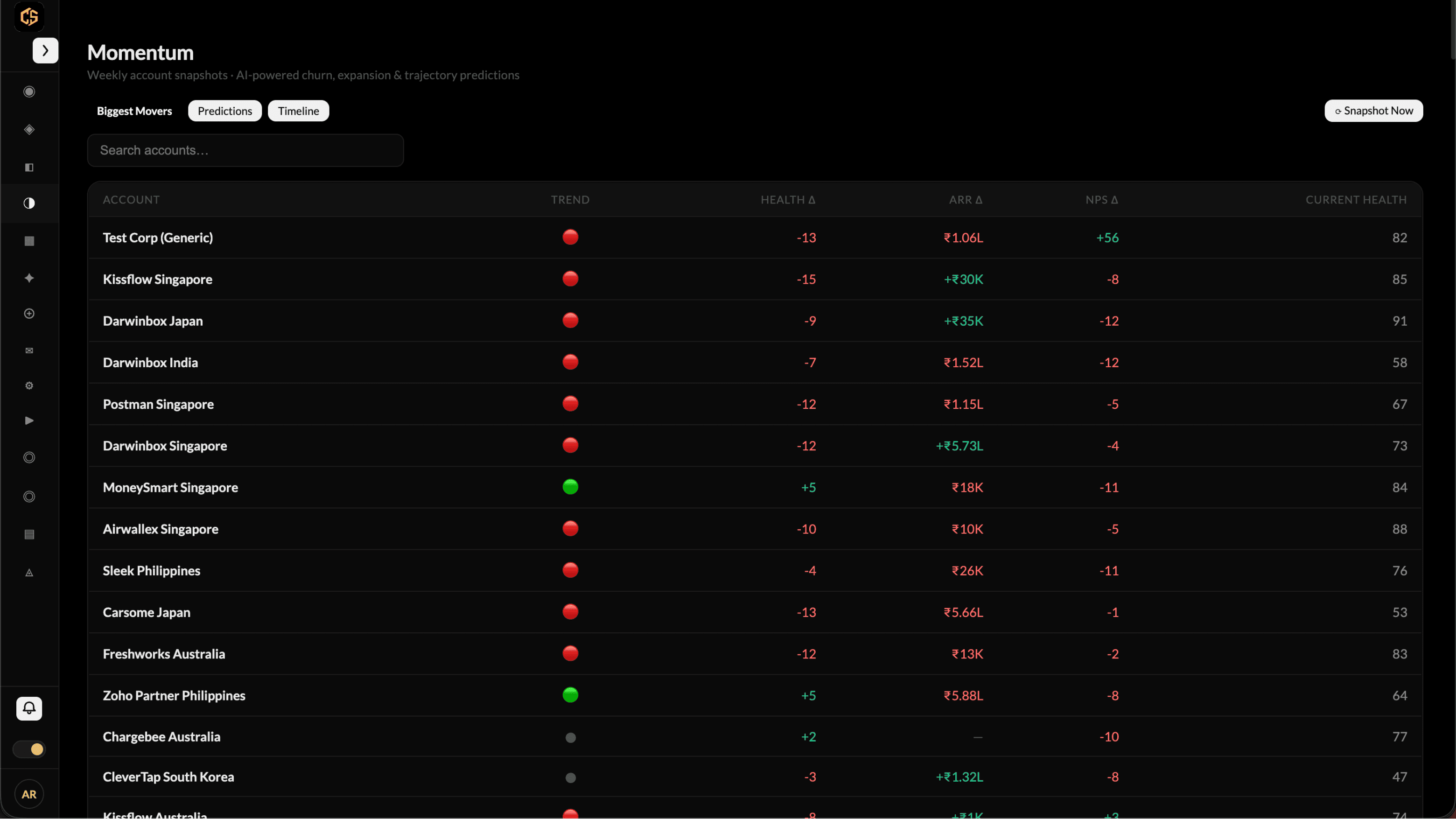The image size is (1456, 819).
Task: Open the outlined triangle sidebar icon
Action: click(29, 573)
